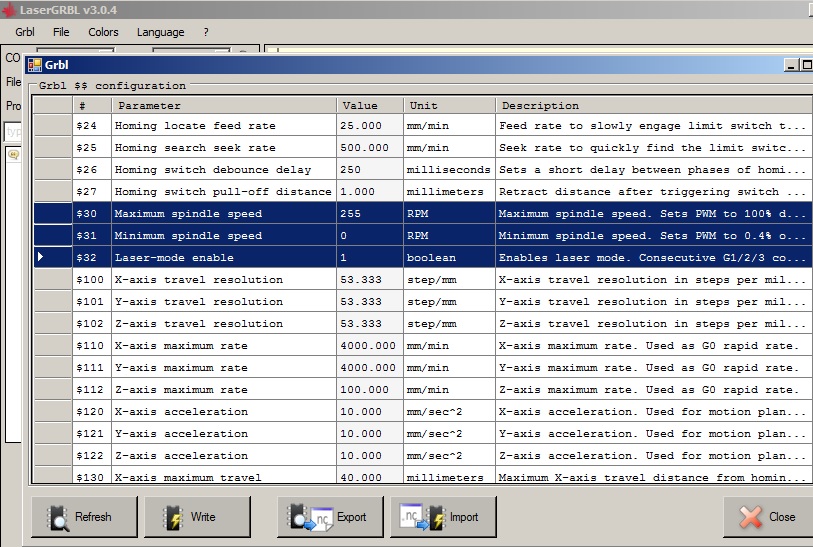Select value 0 of minimum spindle speed

(370, 235)
